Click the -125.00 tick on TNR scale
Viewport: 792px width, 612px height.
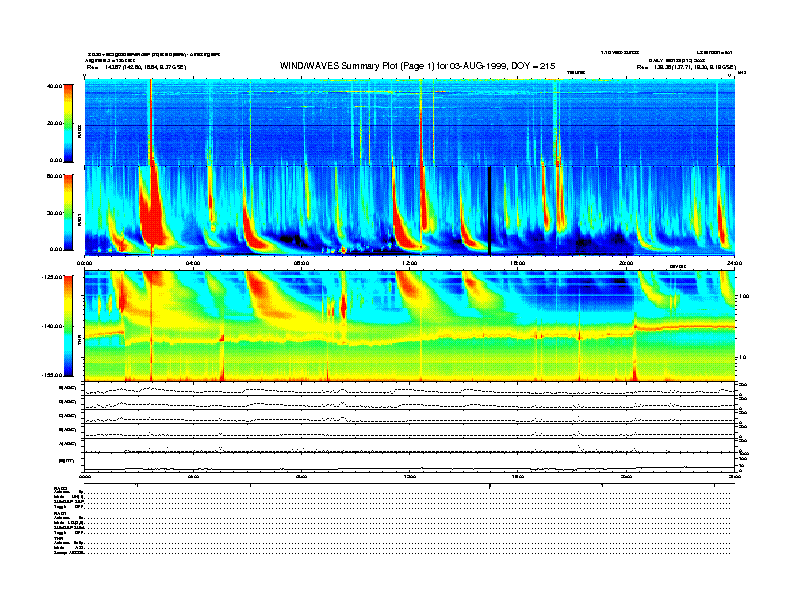tap(52, 277)
